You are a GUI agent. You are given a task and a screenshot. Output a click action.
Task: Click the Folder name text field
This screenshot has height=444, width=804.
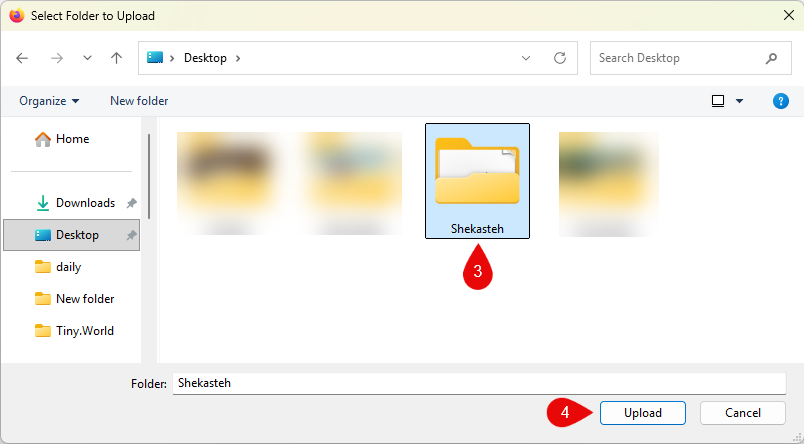[x=478, y=383]
